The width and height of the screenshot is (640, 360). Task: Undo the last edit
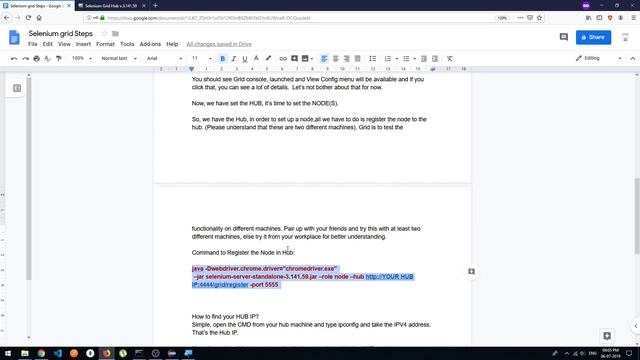[x=14, y=59]
